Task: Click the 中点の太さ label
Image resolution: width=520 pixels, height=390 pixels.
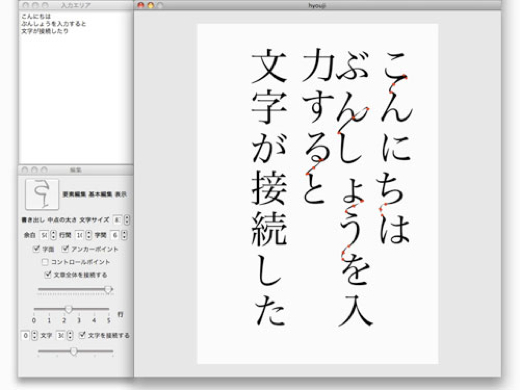Action: click(62, 220)
